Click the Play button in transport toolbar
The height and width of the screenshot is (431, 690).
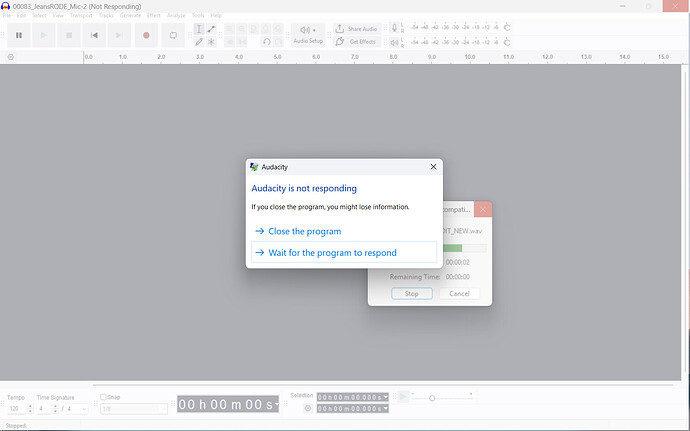[x=44, y=35]
